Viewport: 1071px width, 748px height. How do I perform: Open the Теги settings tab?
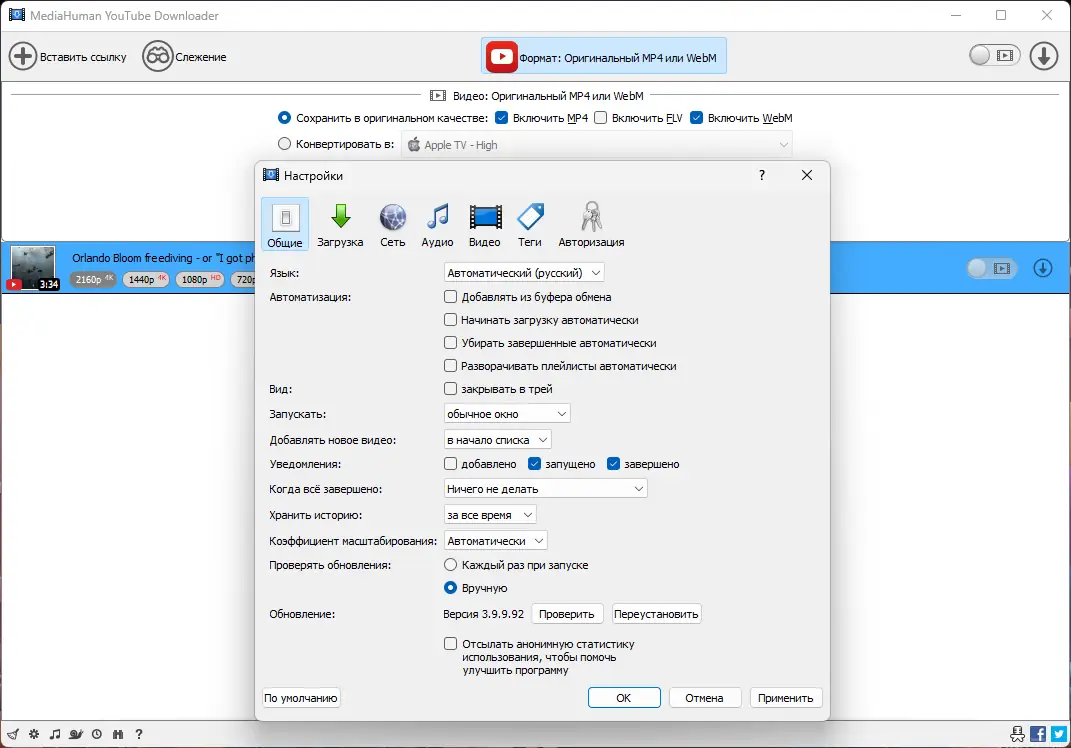click(530, 224)
